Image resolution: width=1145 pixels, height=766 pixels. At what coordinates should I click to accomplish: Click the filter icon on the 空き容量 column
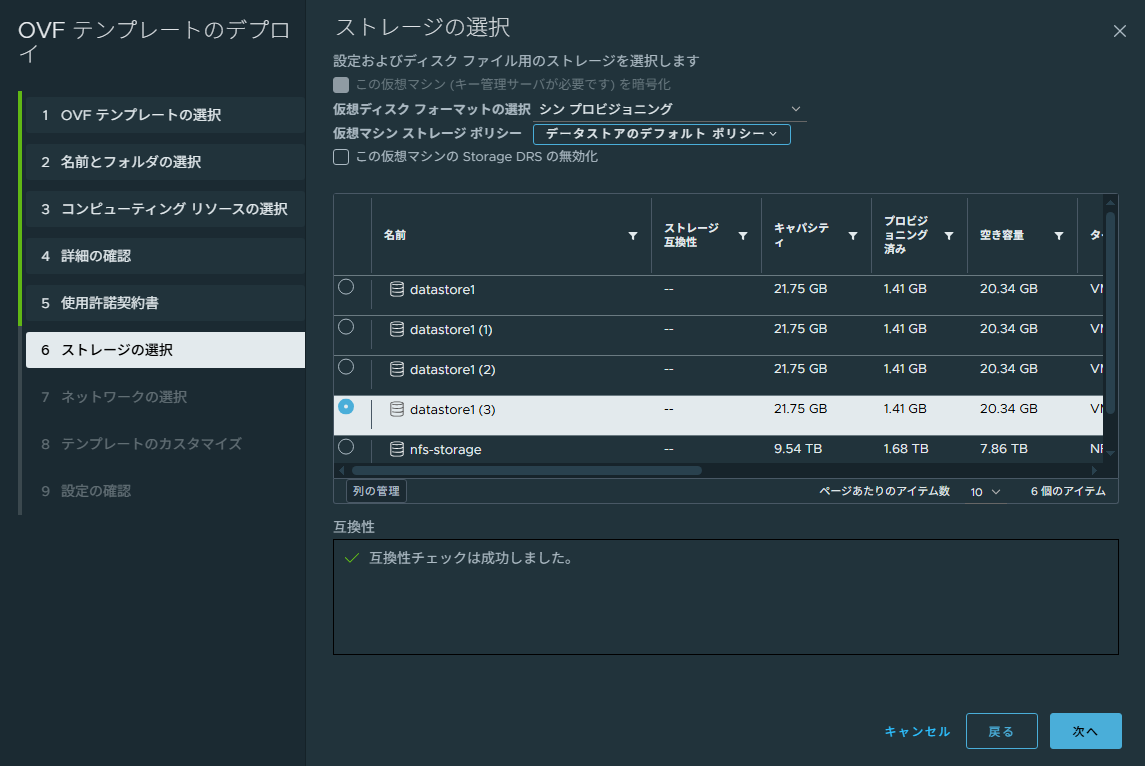tap(1059, 235)
